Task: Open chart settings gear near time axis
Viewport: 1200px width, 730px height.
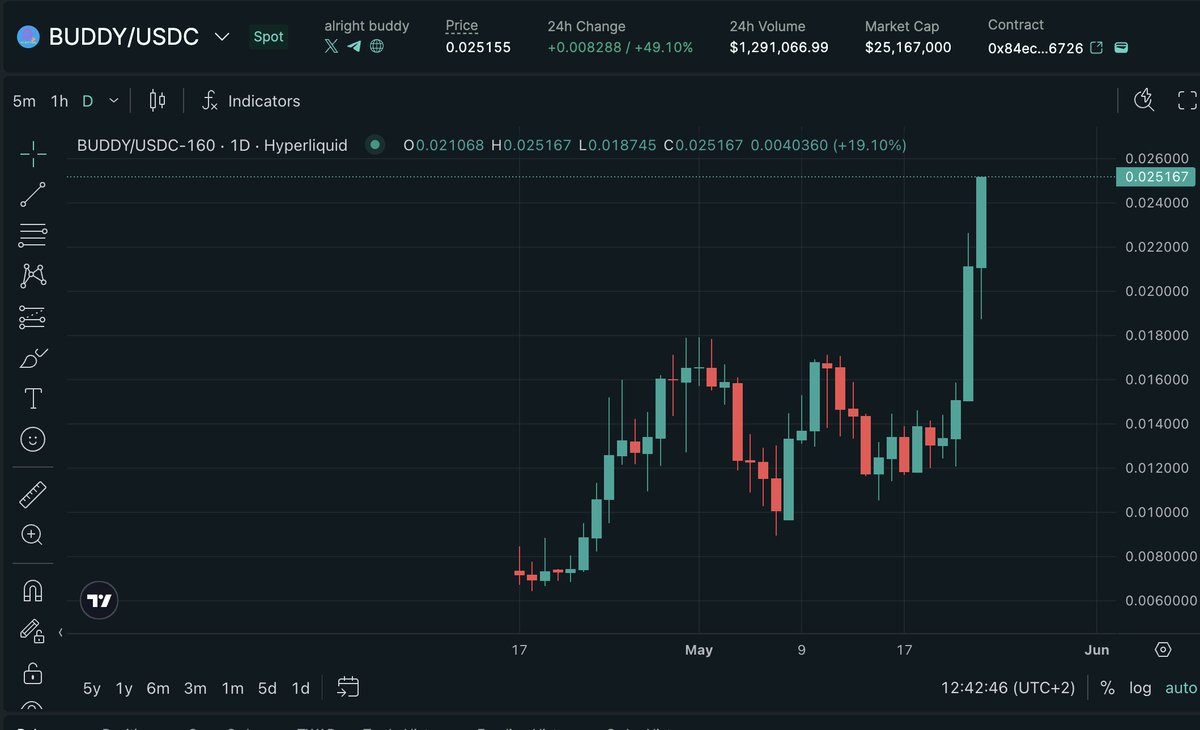Action: (1162, 649)
